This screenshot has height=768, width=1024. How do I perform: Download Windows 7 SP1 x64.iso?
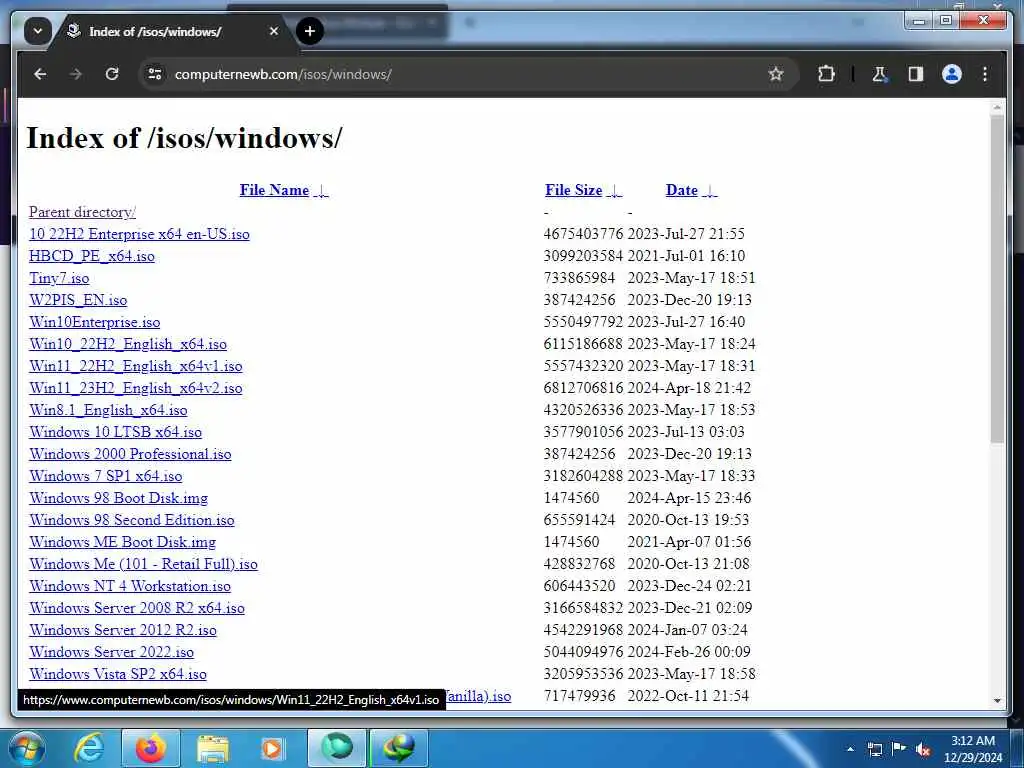(106, 476)
